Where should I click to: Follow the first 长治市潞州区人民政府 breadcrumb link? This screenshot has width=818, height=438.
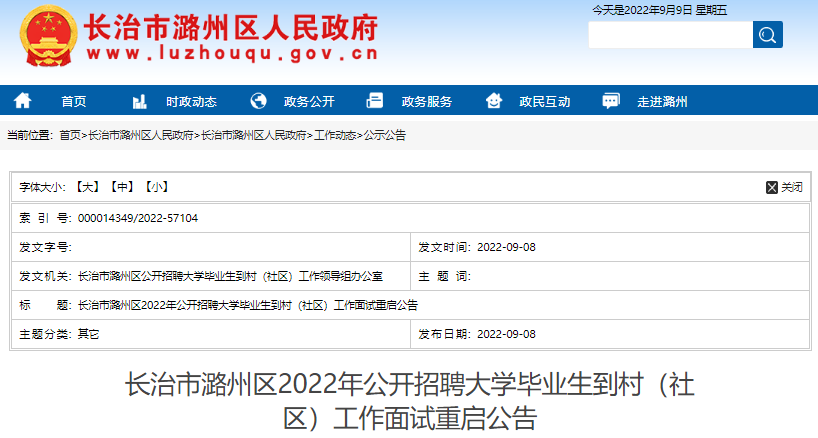pyautogui.click(x=141, y=136)
